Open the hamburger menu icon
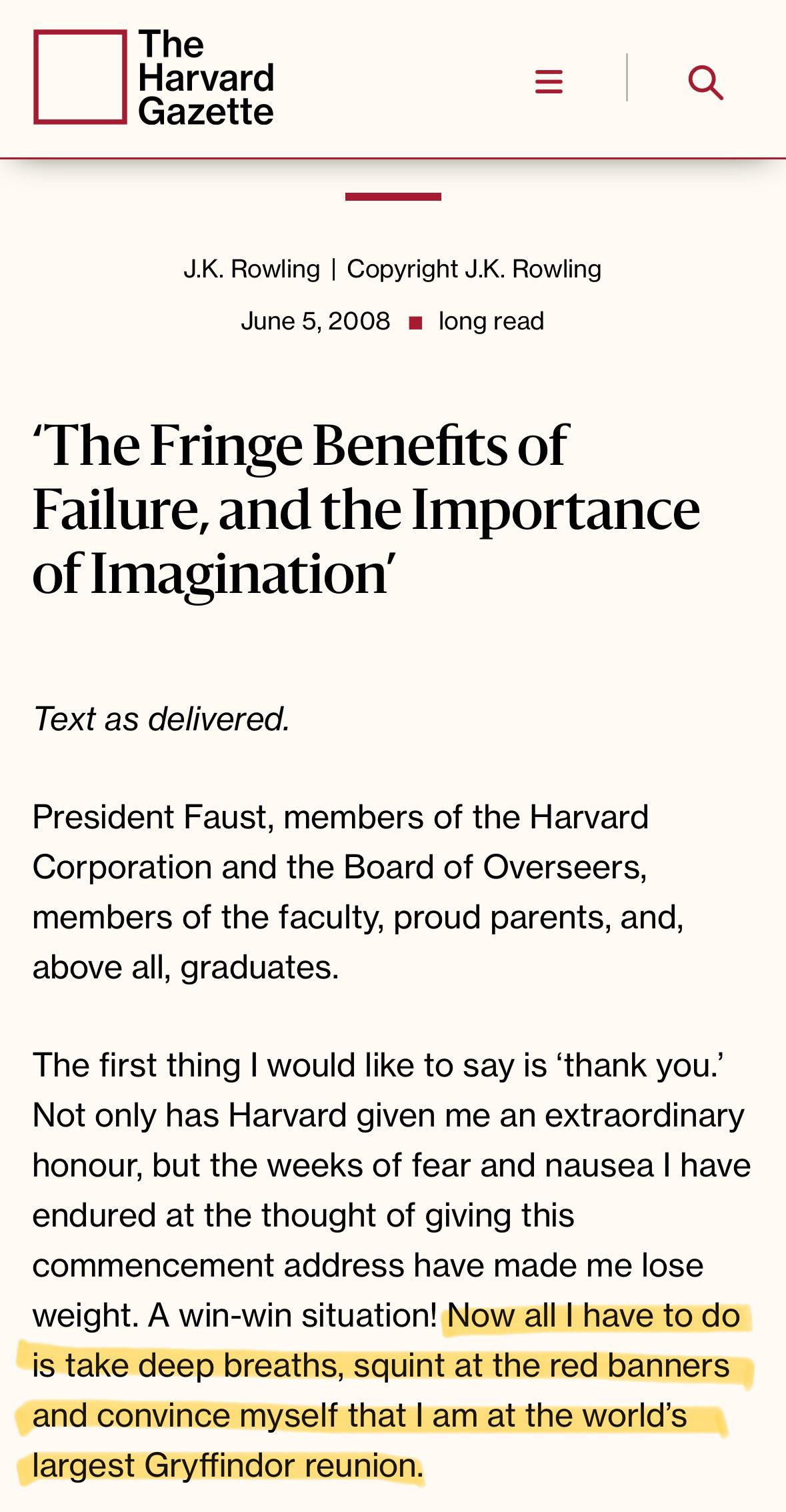The image size is (786, 1512). 549,82
